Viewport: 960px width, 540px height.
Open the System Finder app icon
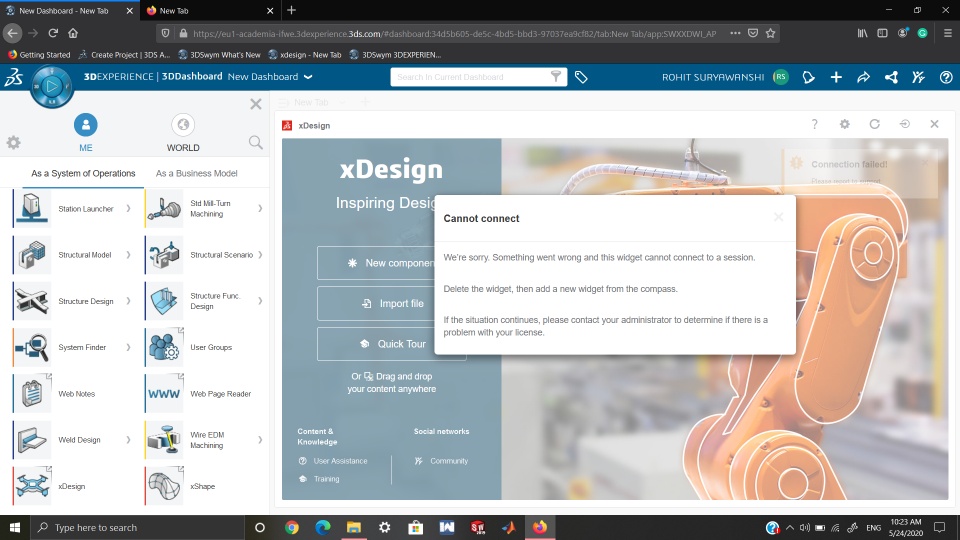32,347
